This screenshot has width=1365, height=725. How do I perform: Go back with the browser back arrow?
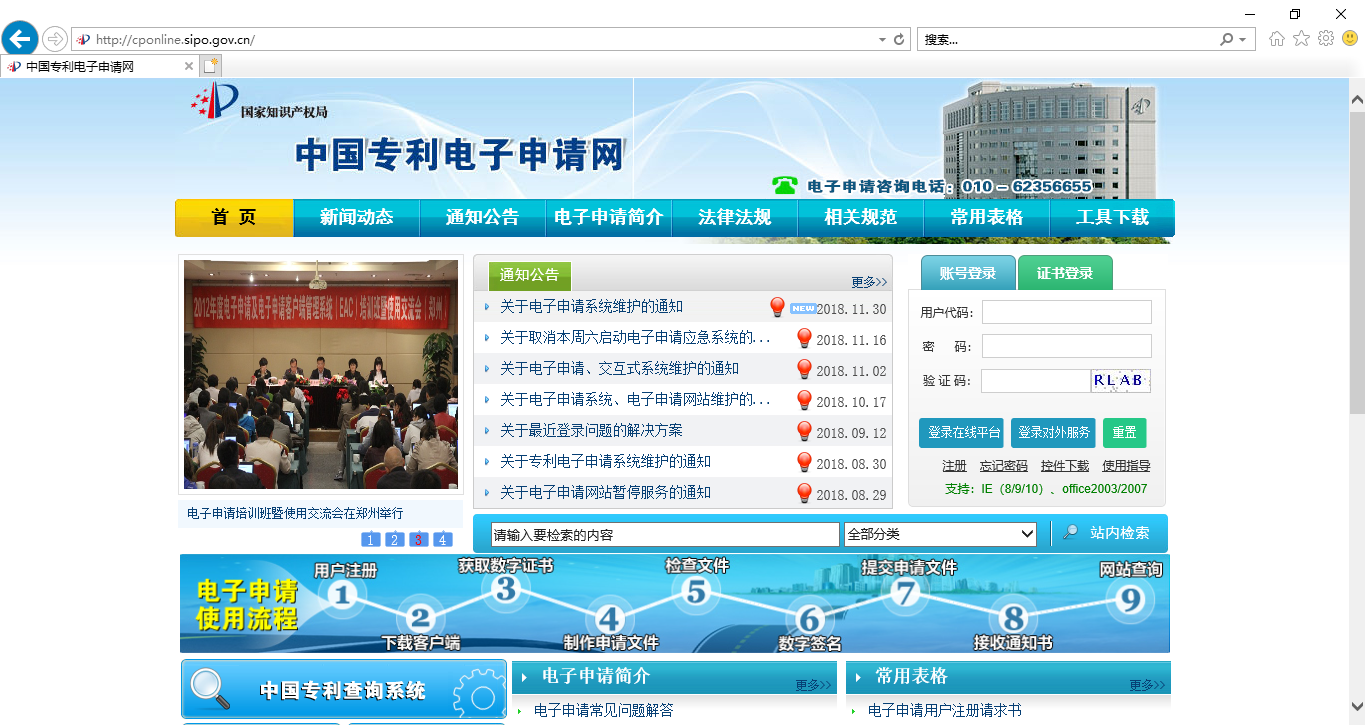click(x=20, y=39)
